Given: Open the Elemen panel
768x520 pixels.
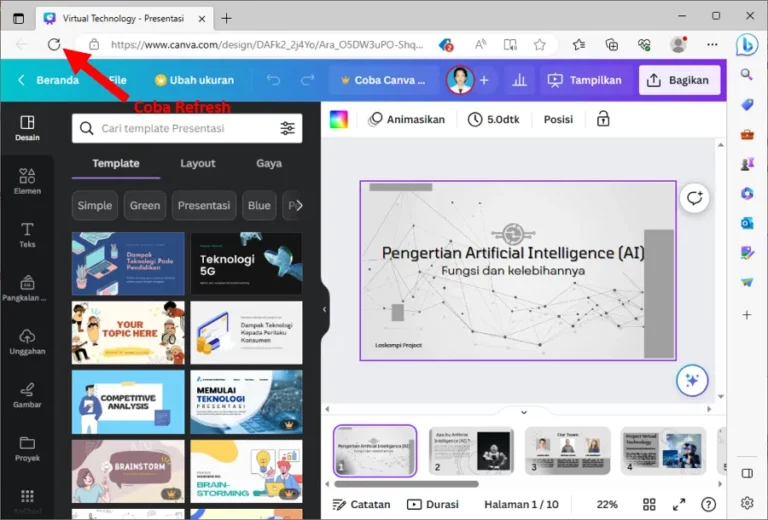Looking at the screenshot, I should coord(27,181).
